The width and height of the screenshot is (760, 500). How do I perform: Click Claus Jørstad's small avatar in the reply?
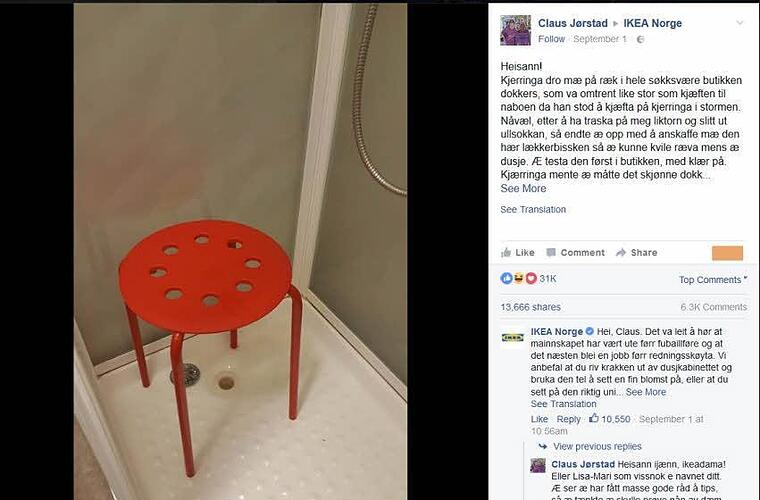click(538, 466)
